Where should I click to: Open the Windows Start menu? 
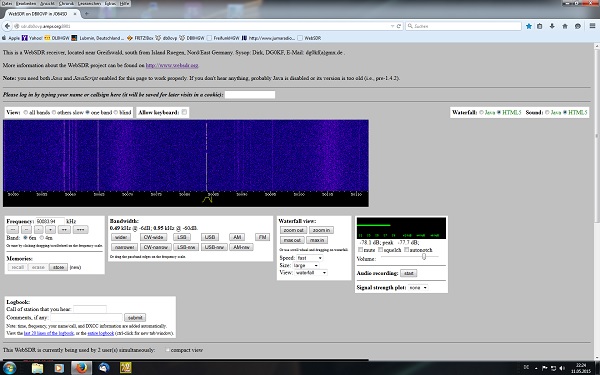[9, 368]
